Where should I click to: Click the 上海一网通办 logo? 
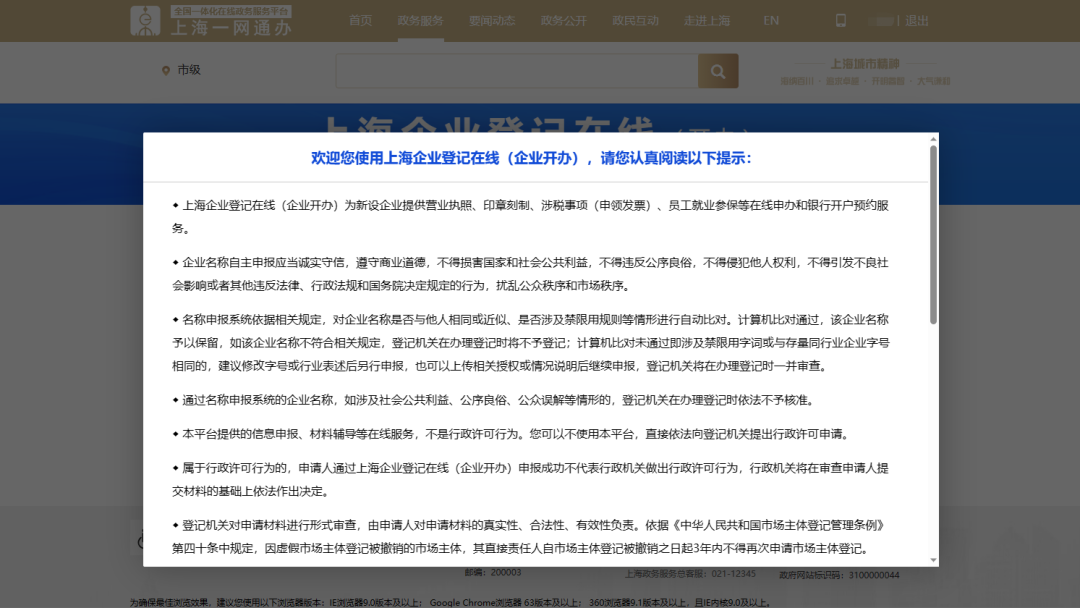pos(210,20)
